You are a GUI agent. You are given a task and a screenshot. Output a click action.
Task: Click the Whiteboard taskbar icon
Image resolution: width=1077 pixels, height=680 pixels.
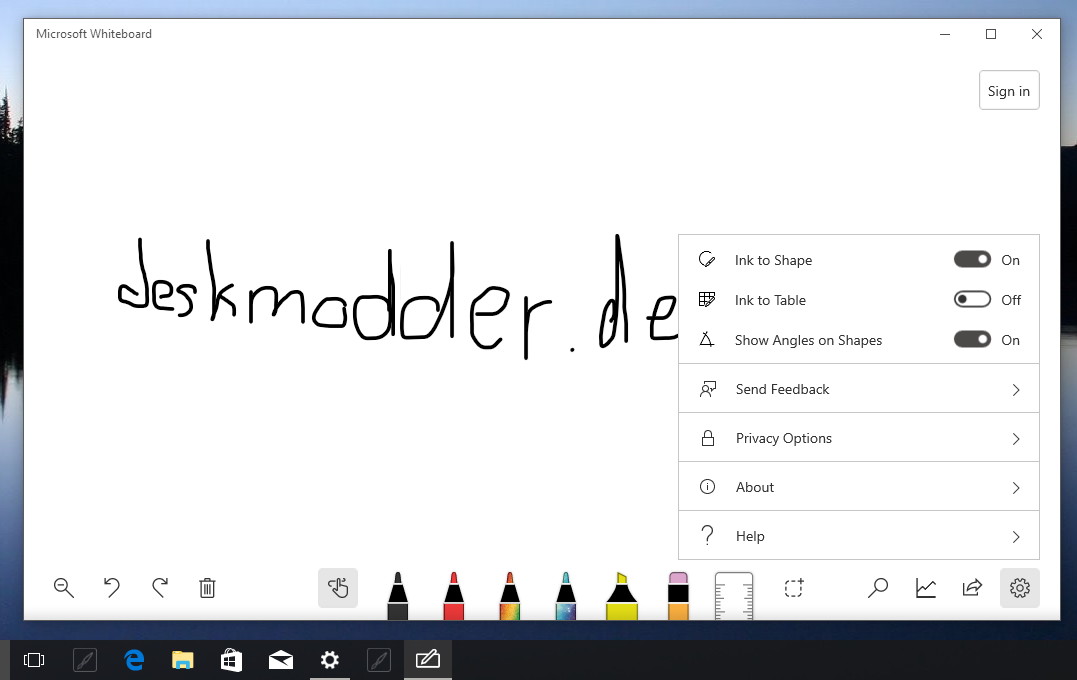[428, 660]
